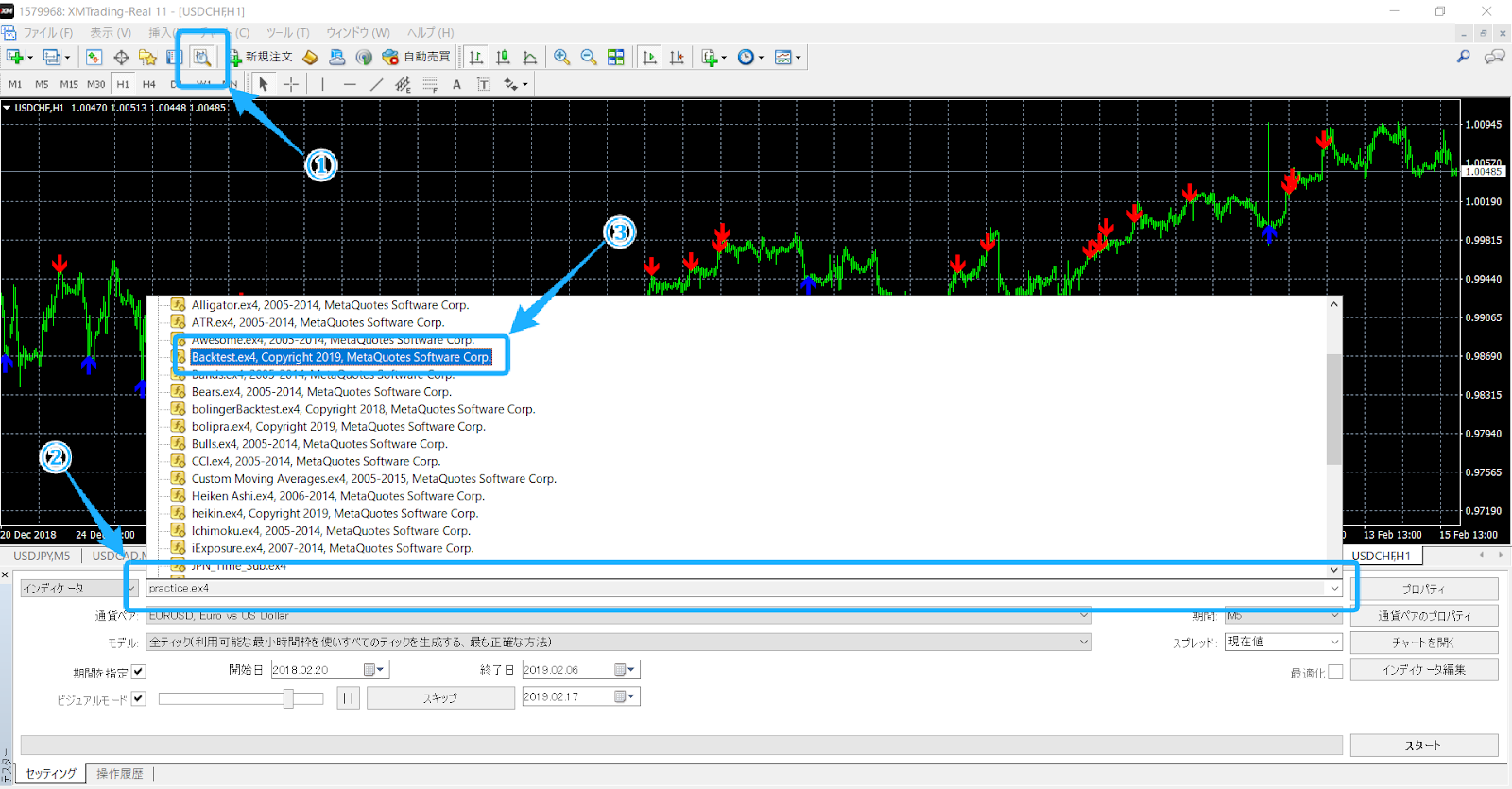Collapse the practice.ex4 indicator file dropdown
Viewport: 1512px width, 789px height.
(x=1334, y=588)
